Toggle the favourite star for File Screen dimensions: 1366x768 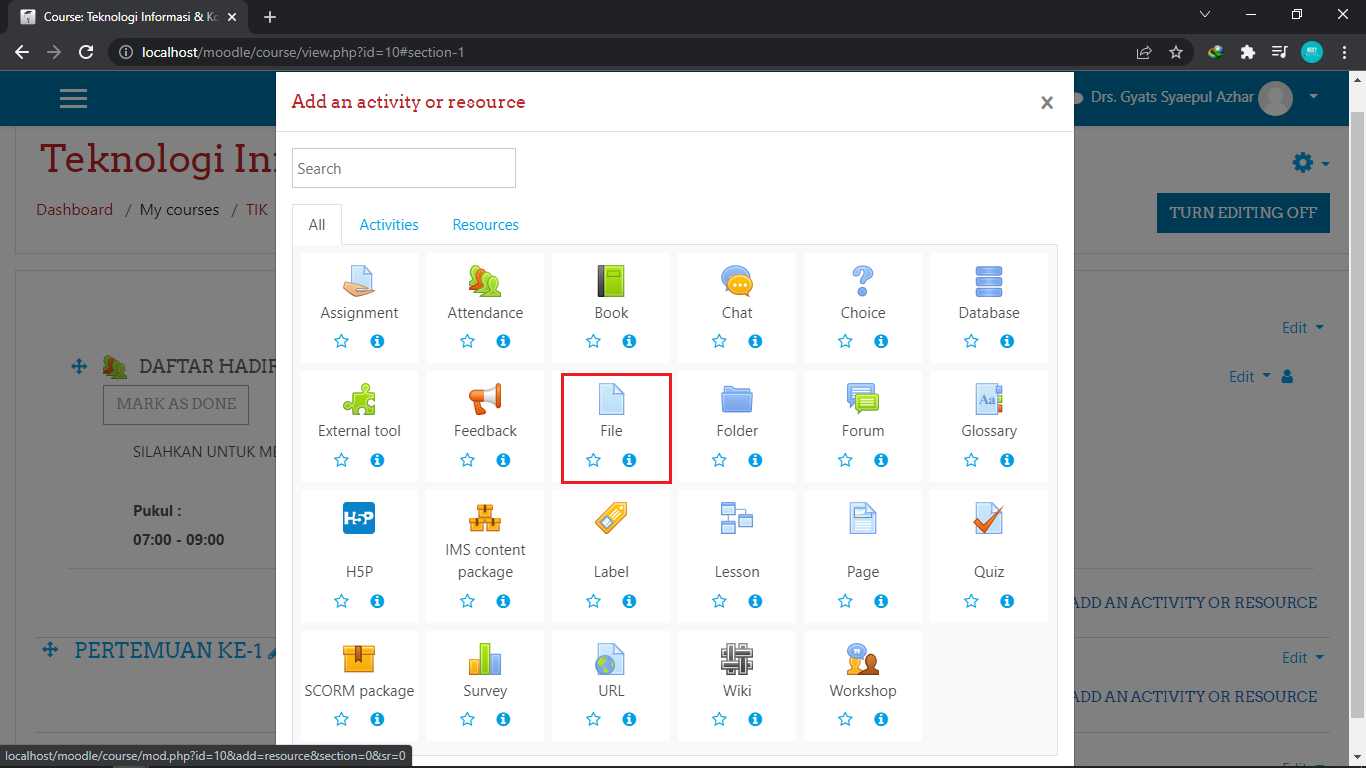(593, 460)
